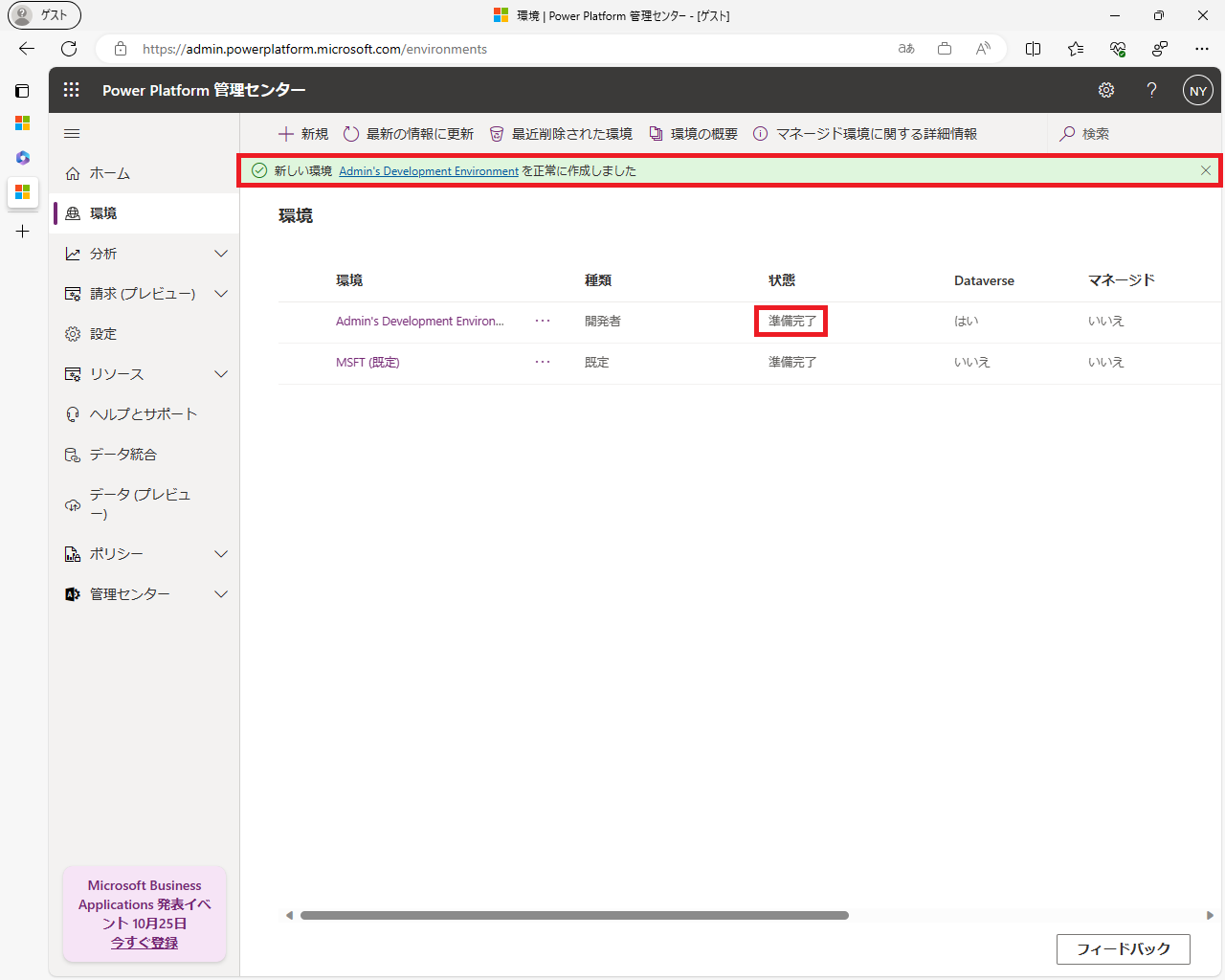Viewport: 1225px width, 980px height.
Task: Click the 新規 toolbar button
Action: point(302,134)
